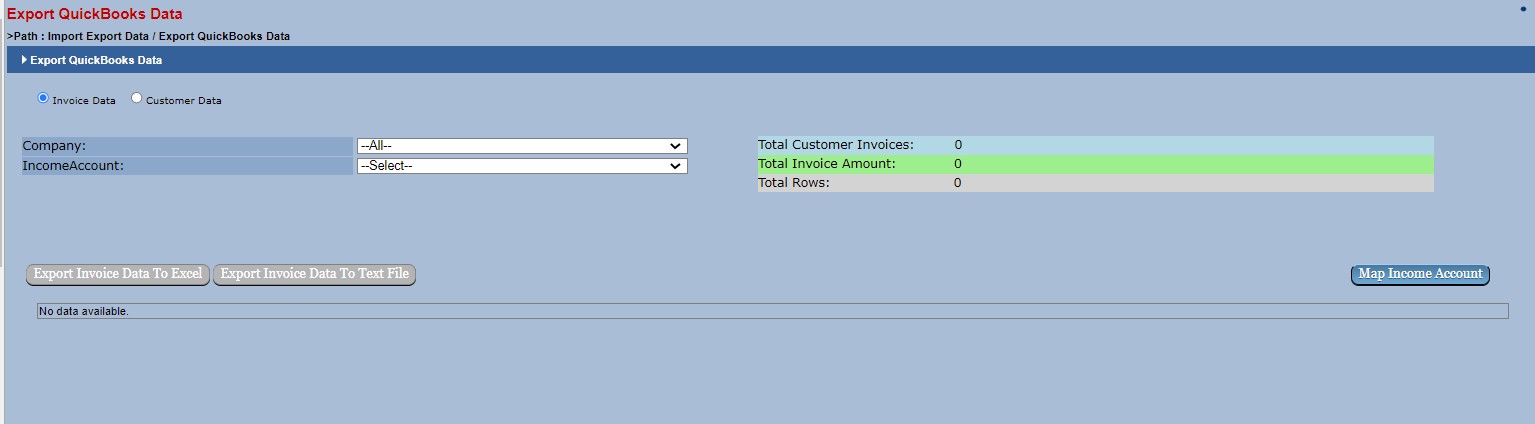Click the Total Invoice Amount value 0
This screenshot has height=424, width=1535.
pyautogui.click(x=958, y=164)
